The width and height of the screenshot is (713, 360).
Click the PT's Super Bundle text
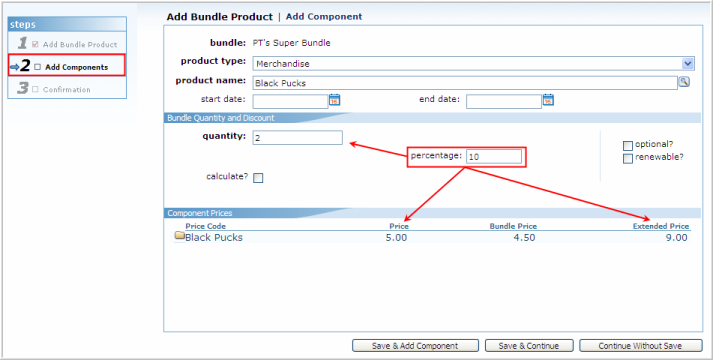tap(291, 43)
